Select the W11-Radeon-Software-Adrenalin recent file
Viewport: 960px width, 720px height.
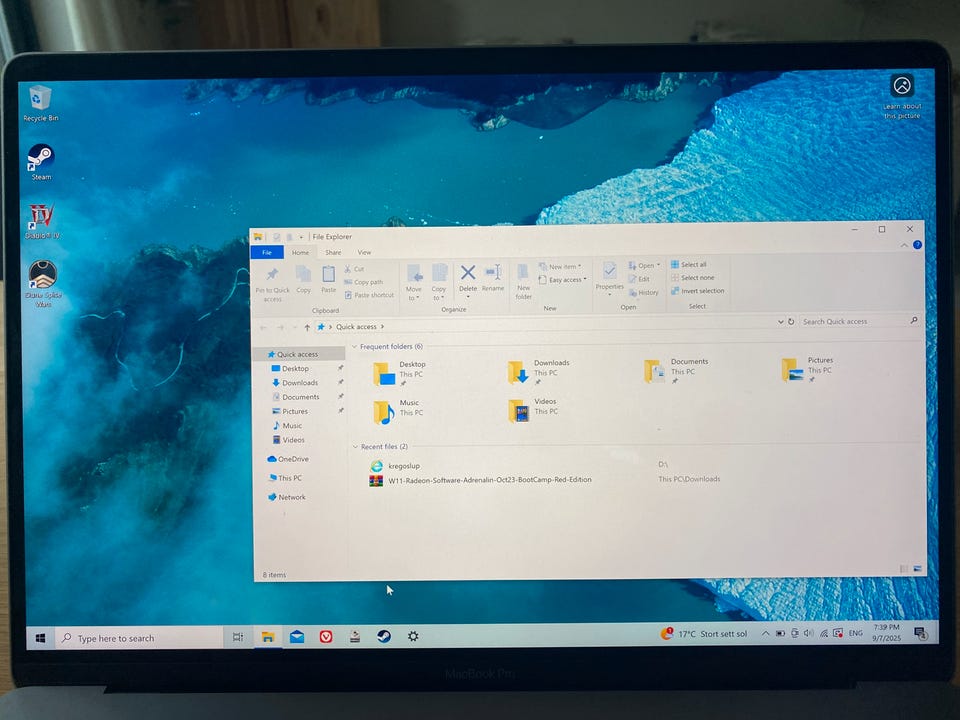click(481, 480)
